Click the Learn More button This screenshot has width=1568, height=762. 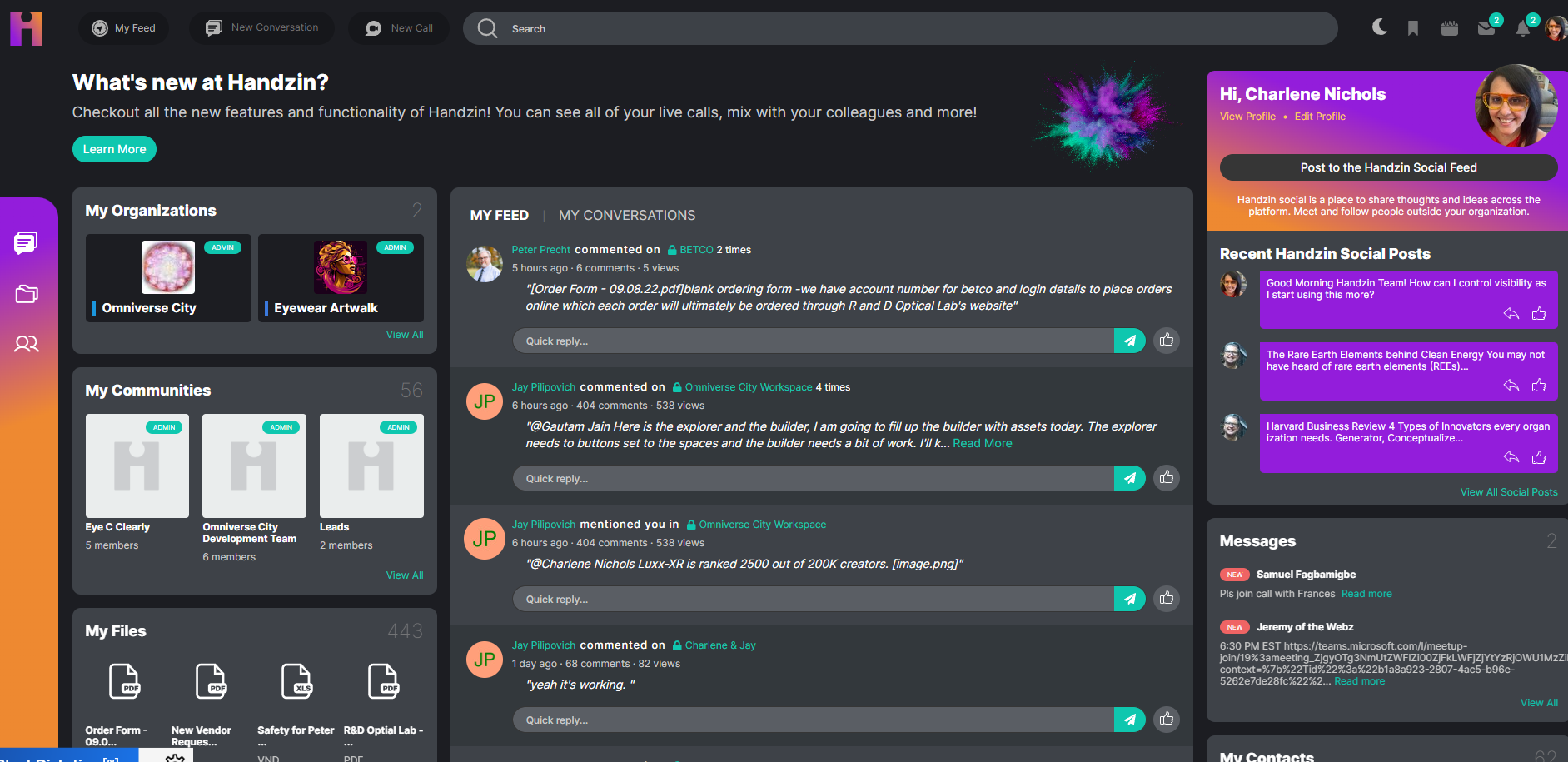coord(114,149)
